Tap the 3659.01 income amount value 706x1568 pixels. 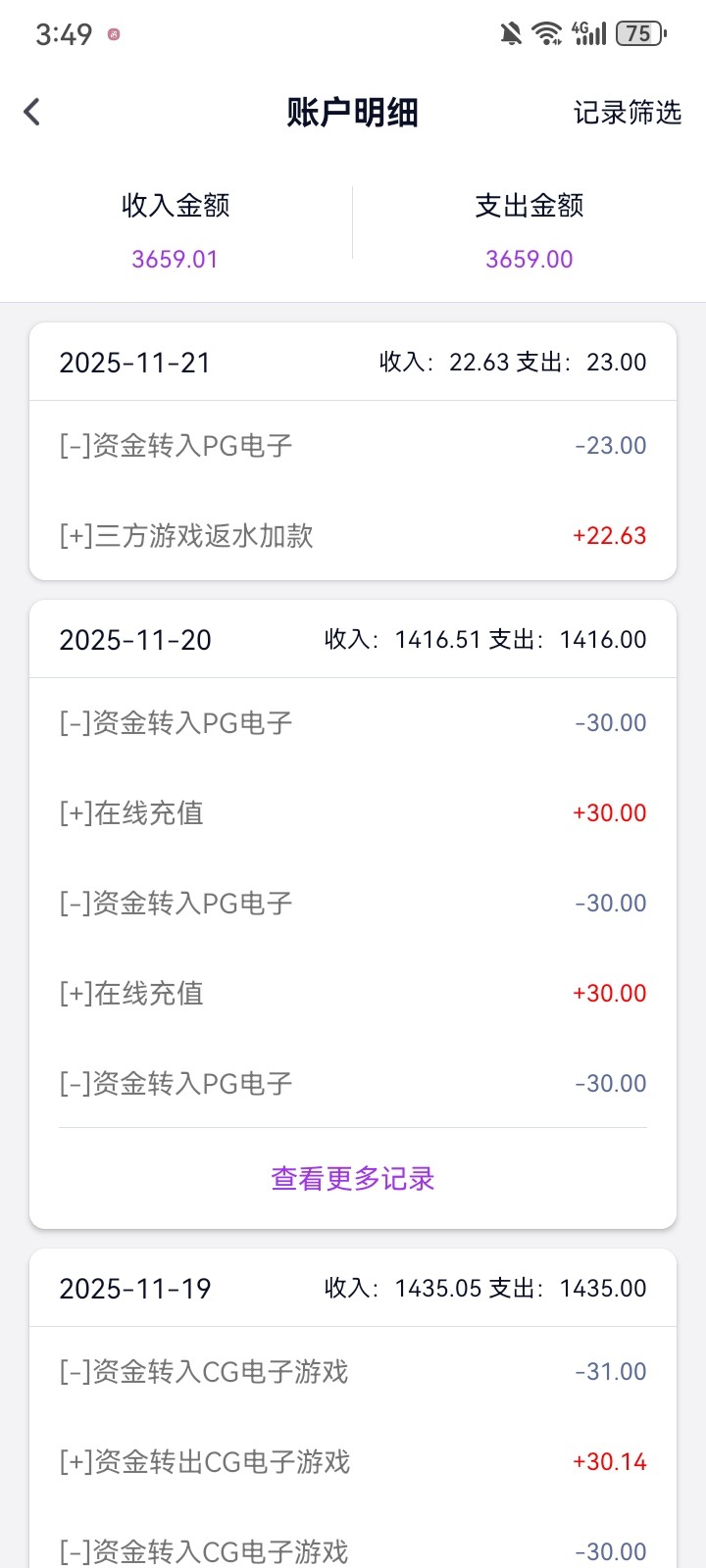pyautogui.click(x=176, y=259)
